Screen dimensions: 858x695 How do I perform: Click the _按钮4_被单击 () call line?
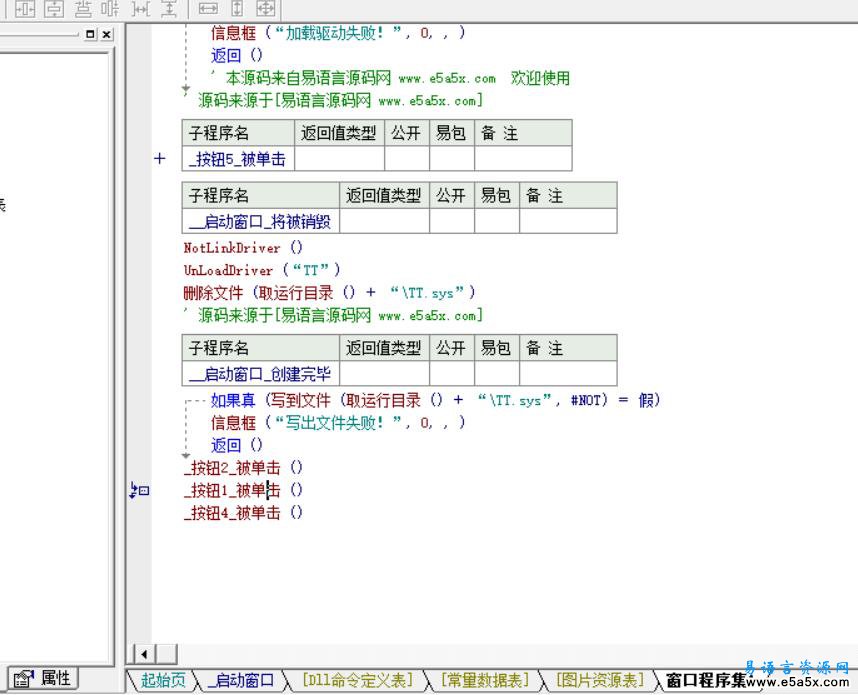click(243, 513)
